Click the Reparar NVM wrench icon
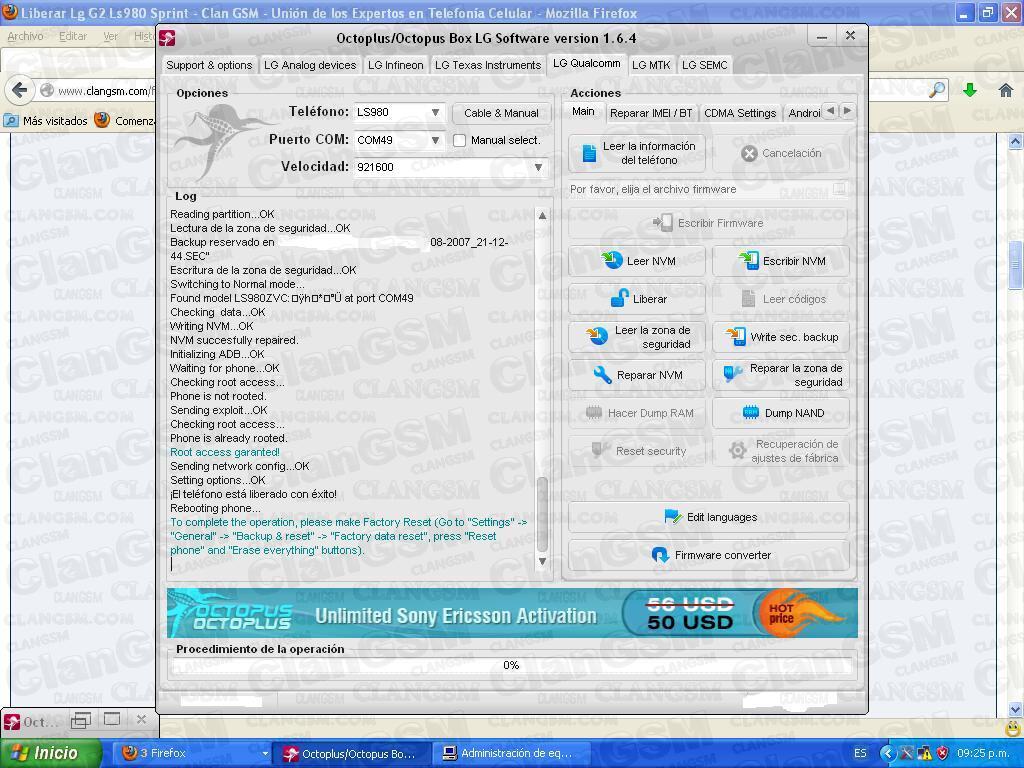Viewport: 1024px width, 768px height. tap(602, 375)
